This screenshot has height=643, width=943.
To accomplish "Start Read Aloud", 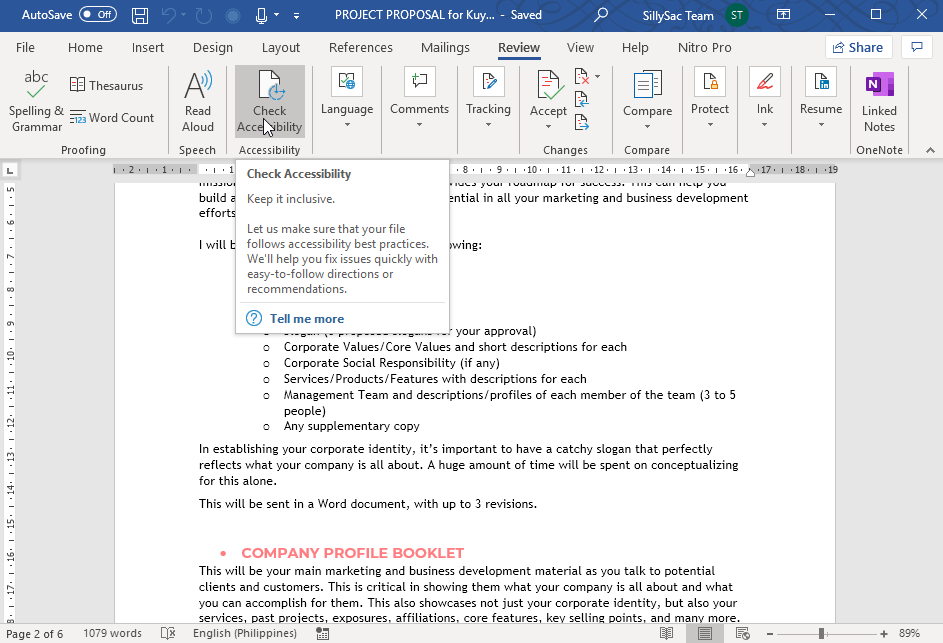I will pos(198,100).
